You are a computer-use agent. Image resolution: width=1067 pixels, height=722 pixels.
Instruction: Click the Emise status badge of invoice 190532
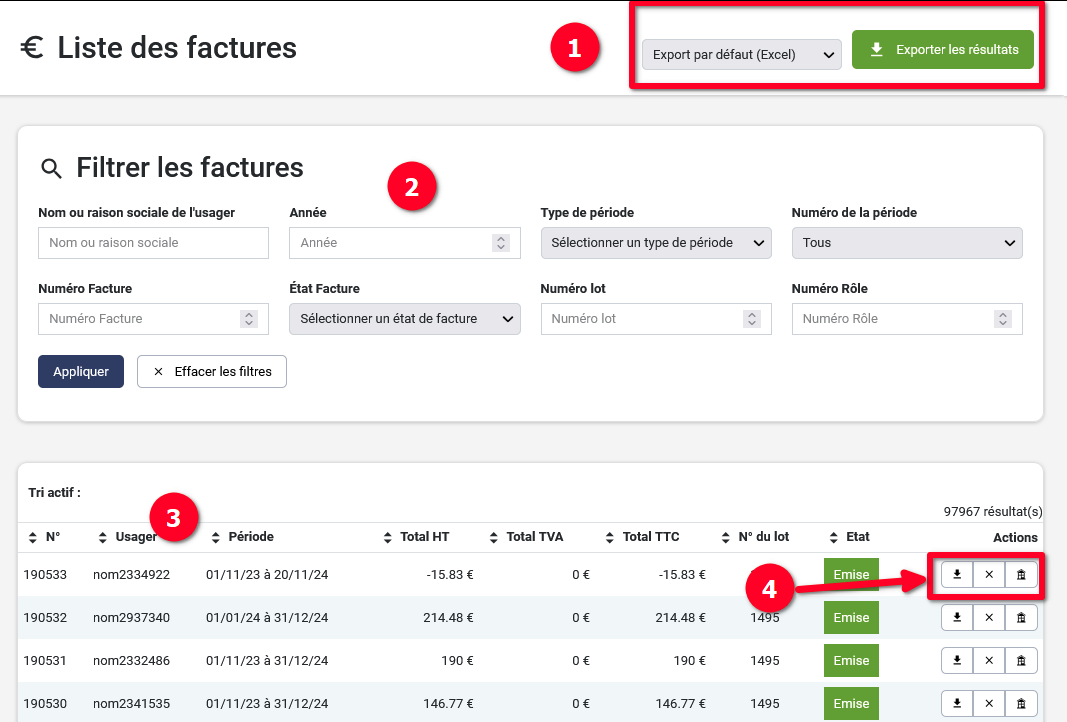point(851,618)
